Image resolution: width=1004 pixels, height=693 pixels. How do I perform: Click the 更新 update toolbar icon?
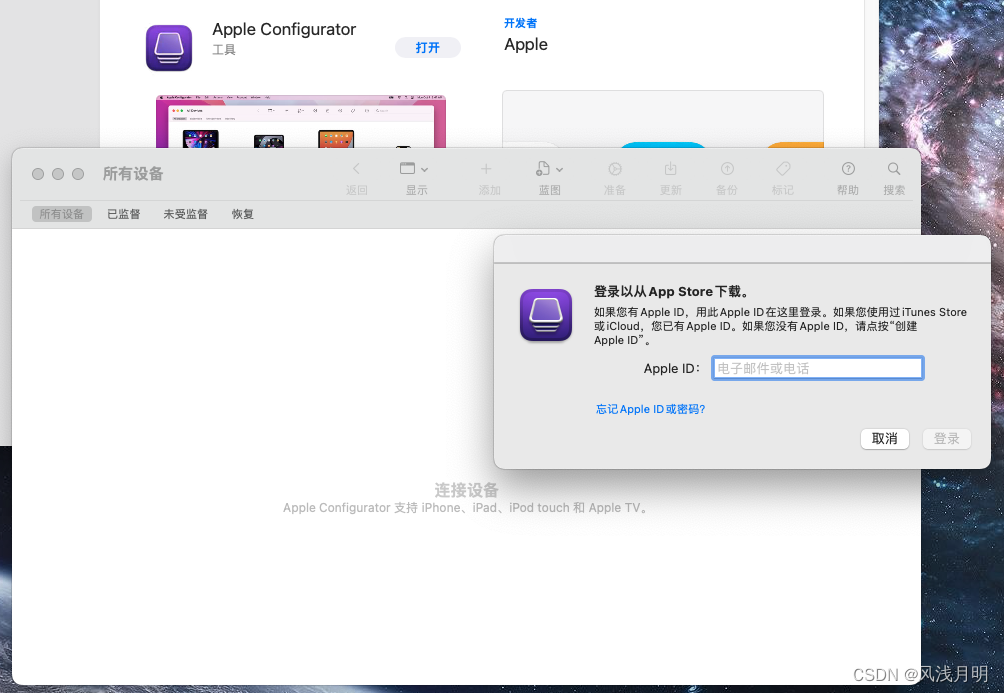pyautogui.click(x=670, y=169)
